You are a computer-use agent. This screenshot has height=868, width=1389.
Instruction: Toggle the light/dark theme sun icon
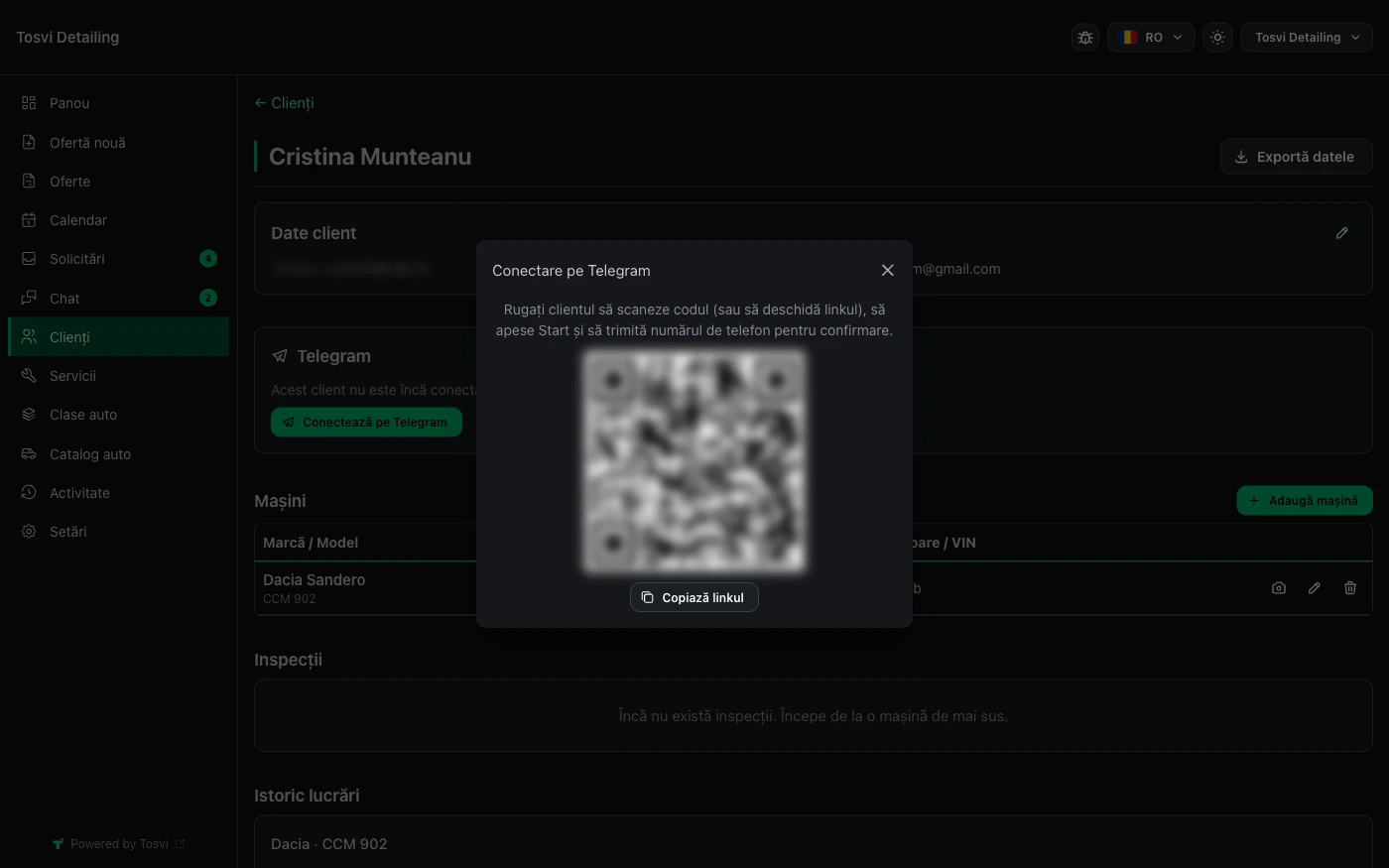point(1217,38)
